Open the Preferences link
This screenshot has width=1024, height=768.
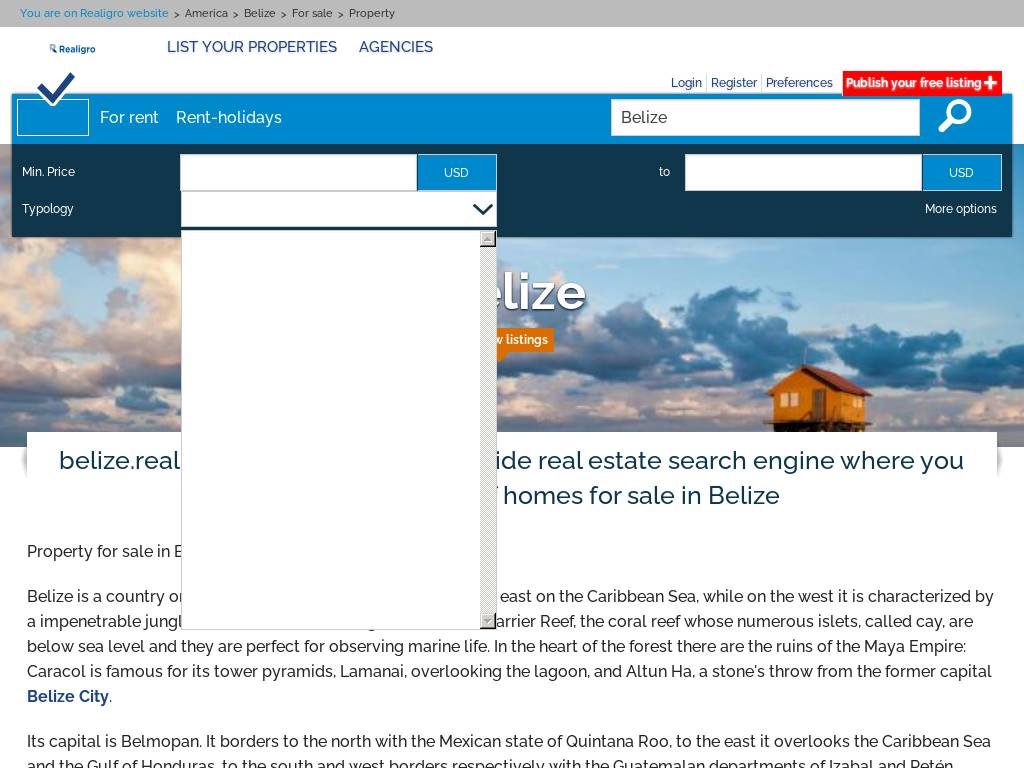(799, 83)
